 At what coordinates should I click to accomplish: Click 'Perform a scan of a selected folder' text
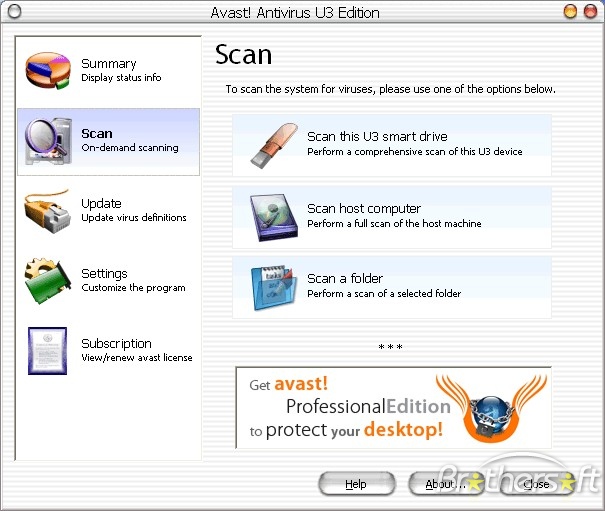(x=384, y=294)
